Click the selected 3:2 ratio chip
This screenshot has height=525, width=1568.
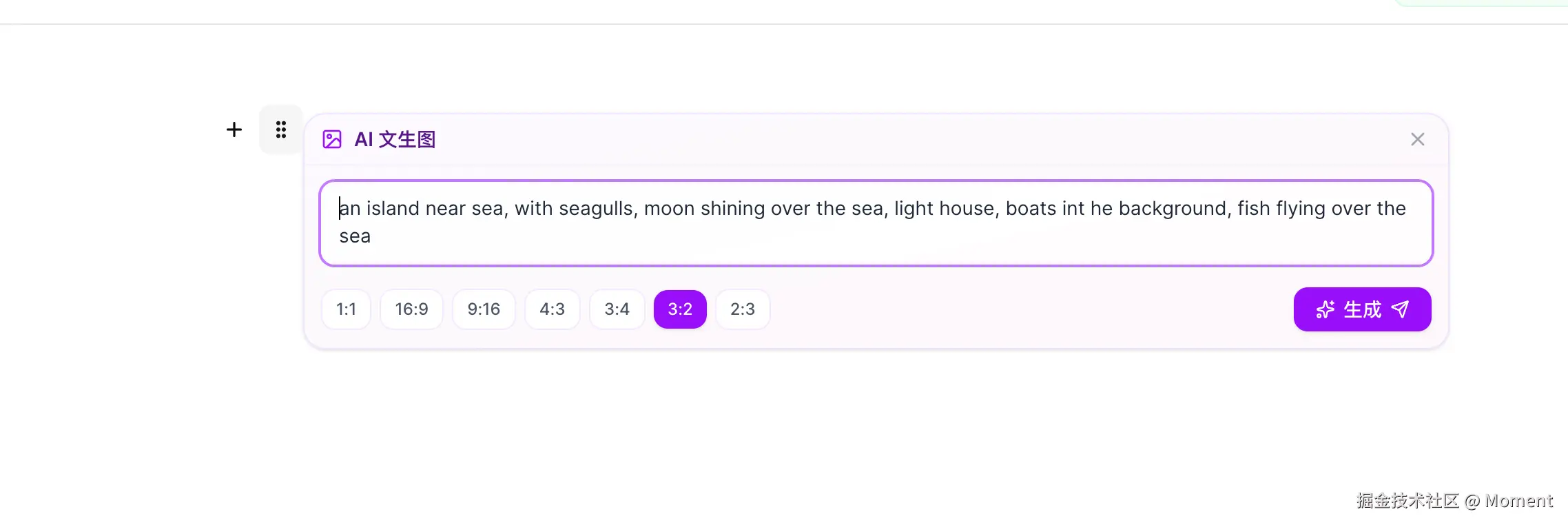coord(680,309)
